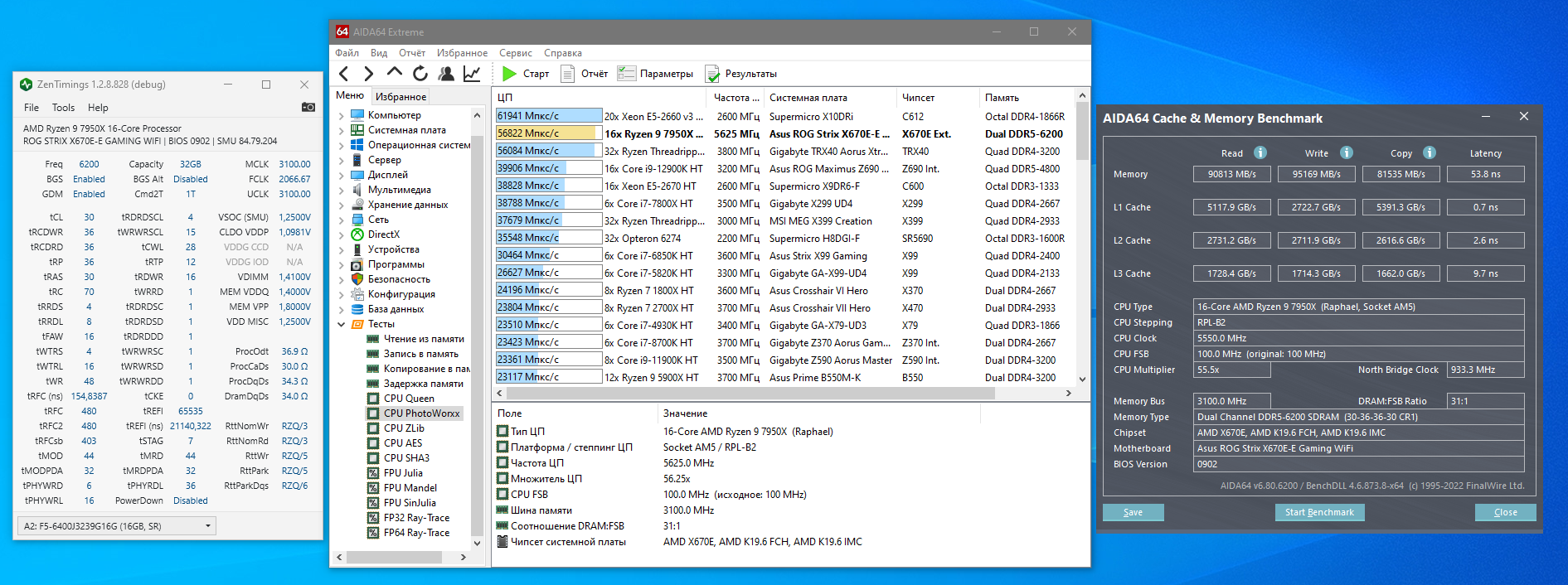Open the Help menu in ZenTimings

pos(98,108)
